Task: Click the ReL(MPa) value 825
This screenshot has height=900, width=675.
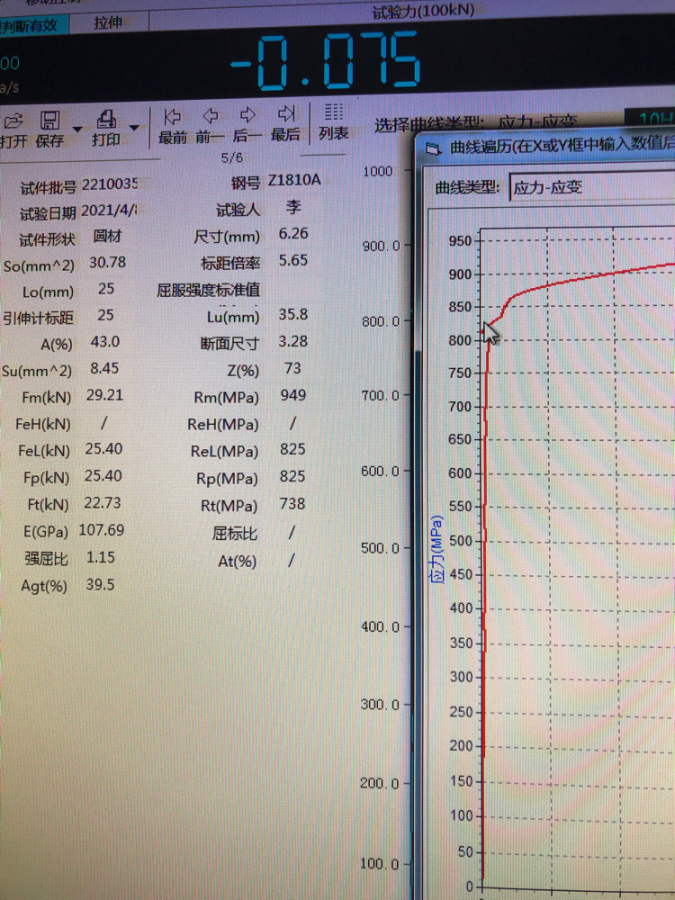Action: [x=293, y=449]
